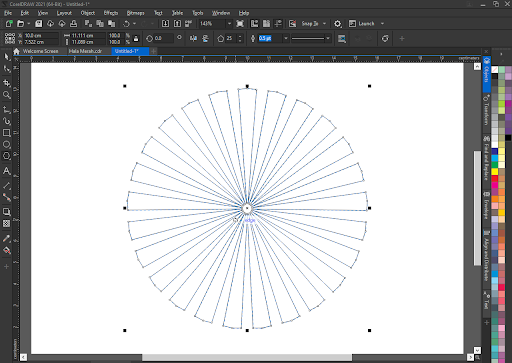
Task: Open the outline width dropdown
Action: click(x=286, y=38)
